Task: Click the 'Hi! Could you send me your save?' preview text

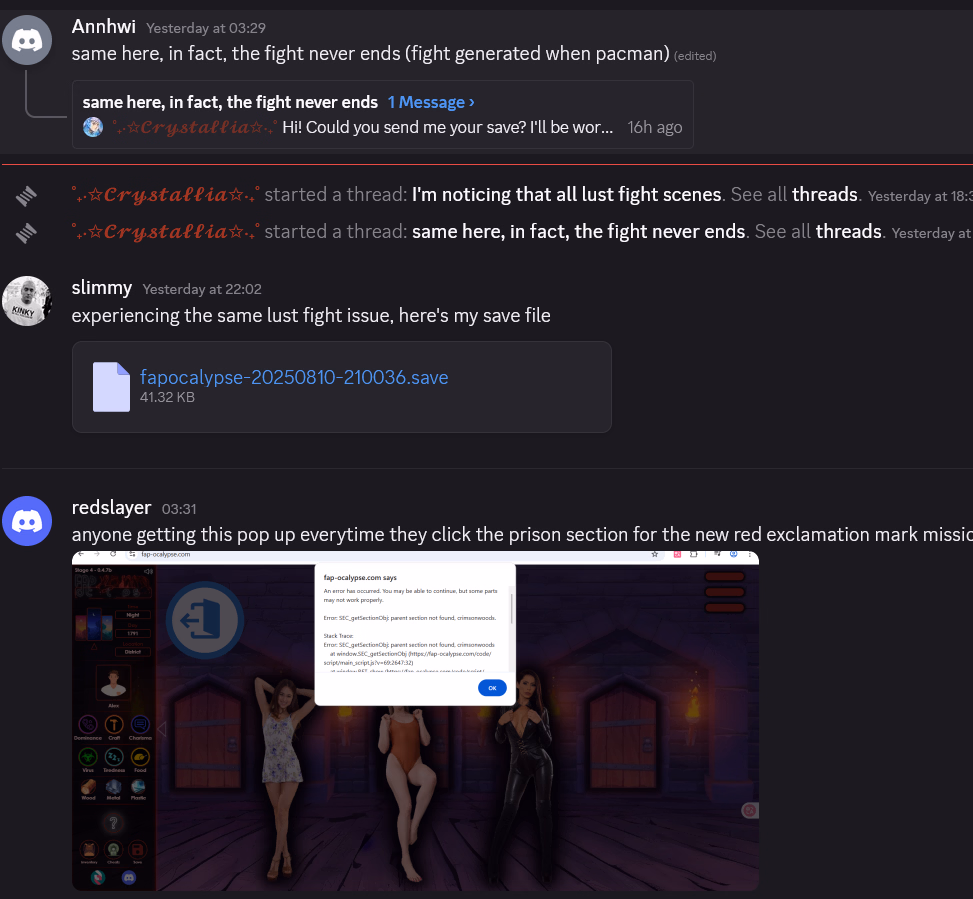Action: [x=447, y=127]
